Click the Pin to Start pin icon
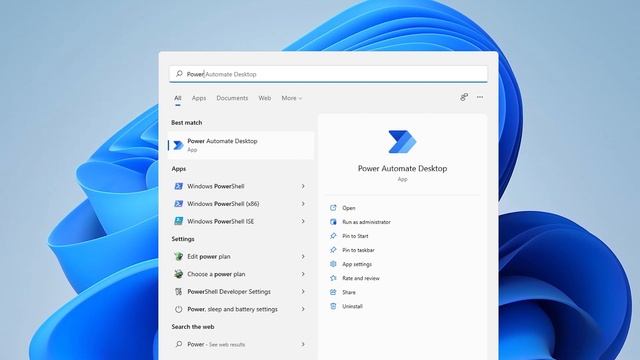Viewport: 640px width, 360px height. tap(333, 236)
